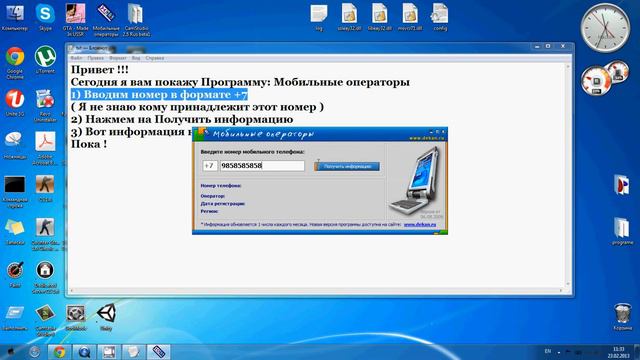
Task: Click the magnifier app in the taskbar
Action: pos(84,352)
